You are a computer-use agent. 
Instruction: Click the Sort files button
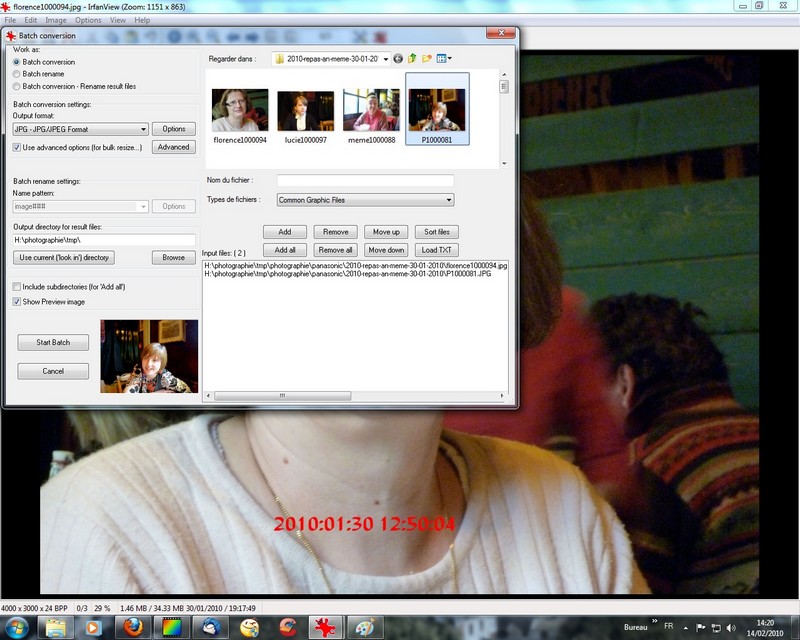(437, 232)
